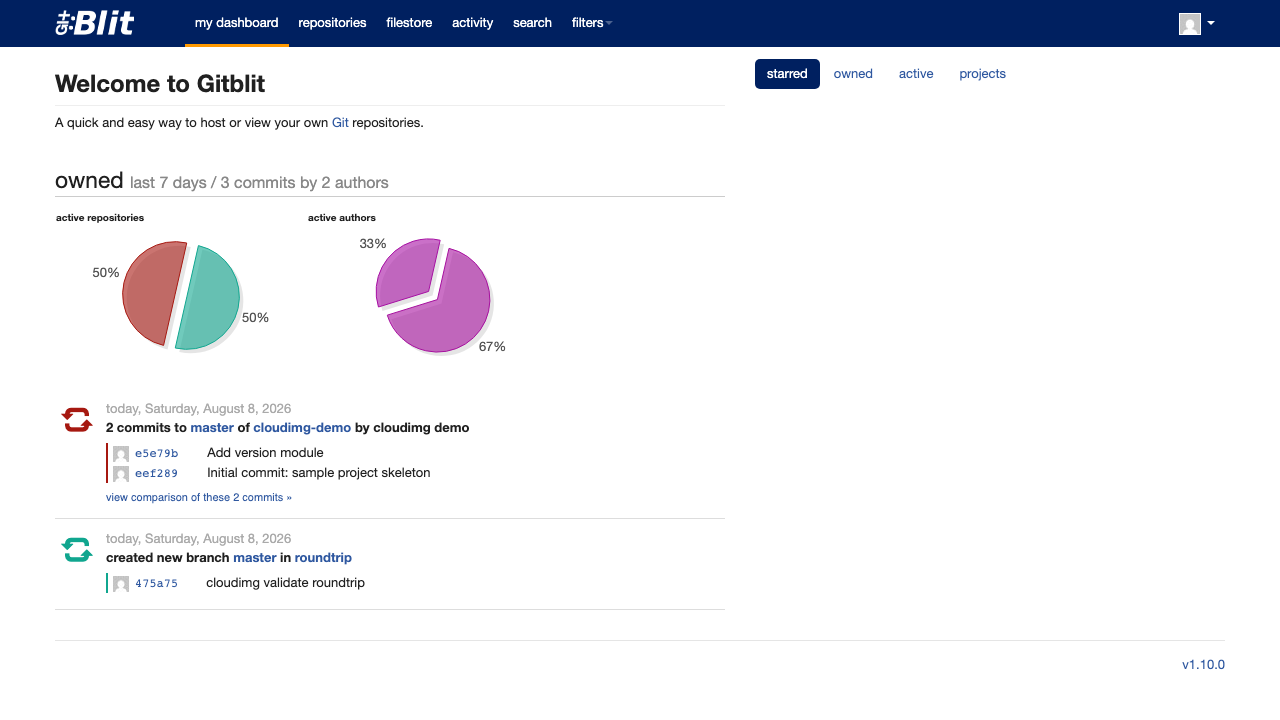
Task: Click the red slice of active repositories chart
Action: tap(150, 292)
